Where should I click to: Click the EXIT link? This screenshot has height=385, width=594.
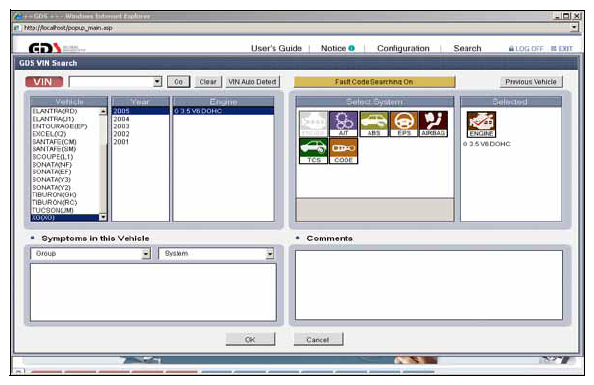pyautogui.click(x=562, y=49)
